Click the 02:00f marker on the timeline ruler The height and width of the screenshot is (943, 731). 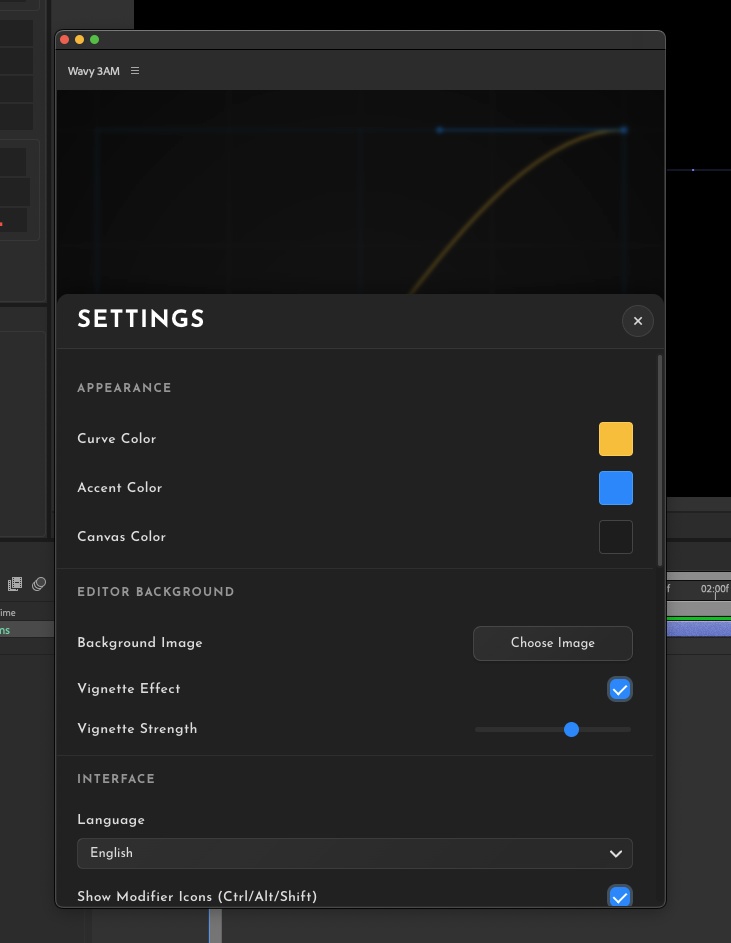click(x=714, y=589)
